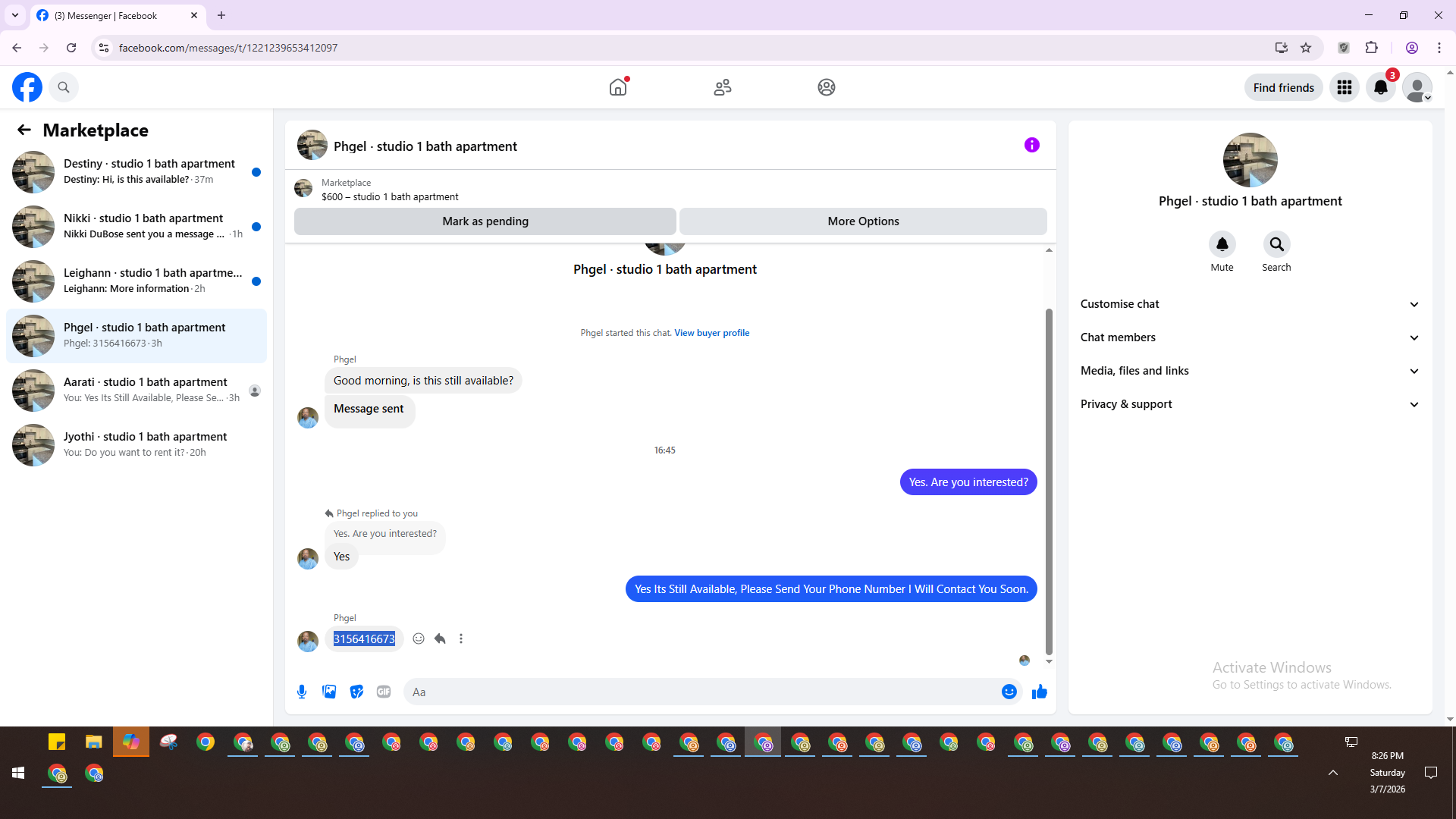The width and height of the screenshot is (1456, 819).
Task: Open the Aarati studio apartment conversation
Action: (136, 391)
